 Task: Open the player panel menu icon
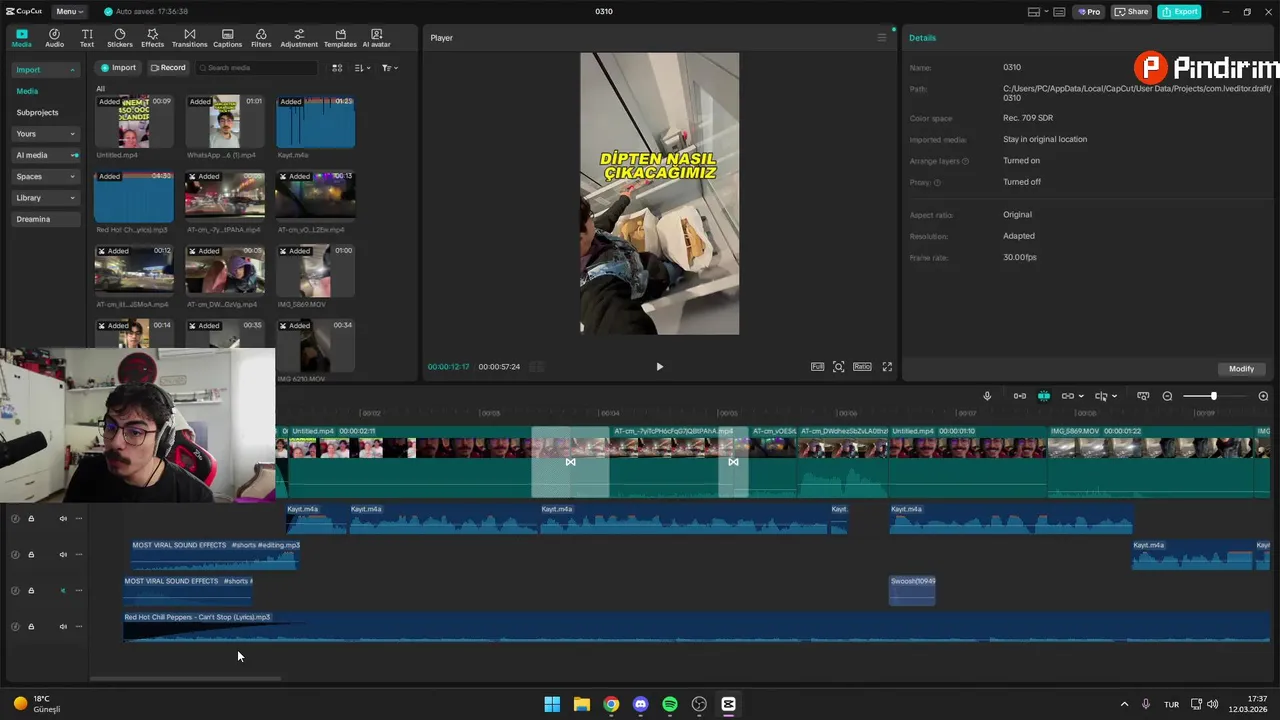point(881,38)
